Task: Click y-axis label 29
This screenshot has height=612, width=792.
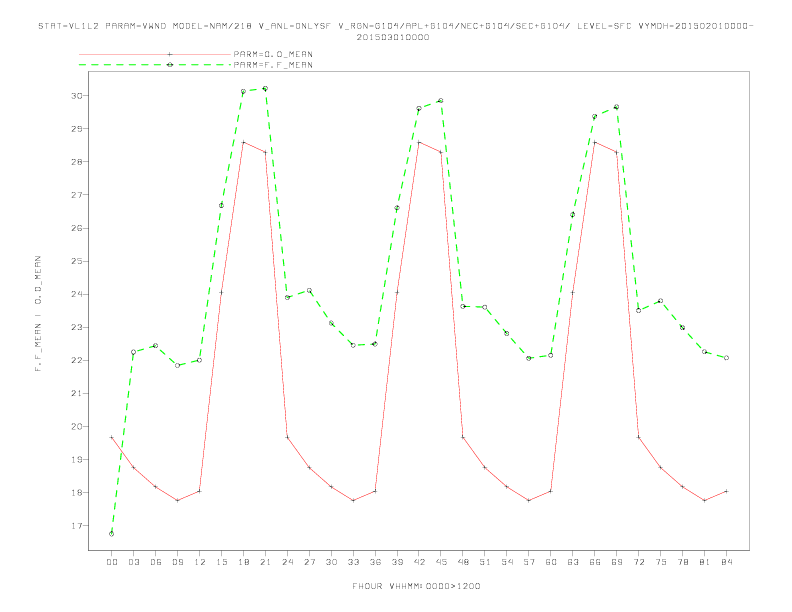Action: [x=76, y=129]
